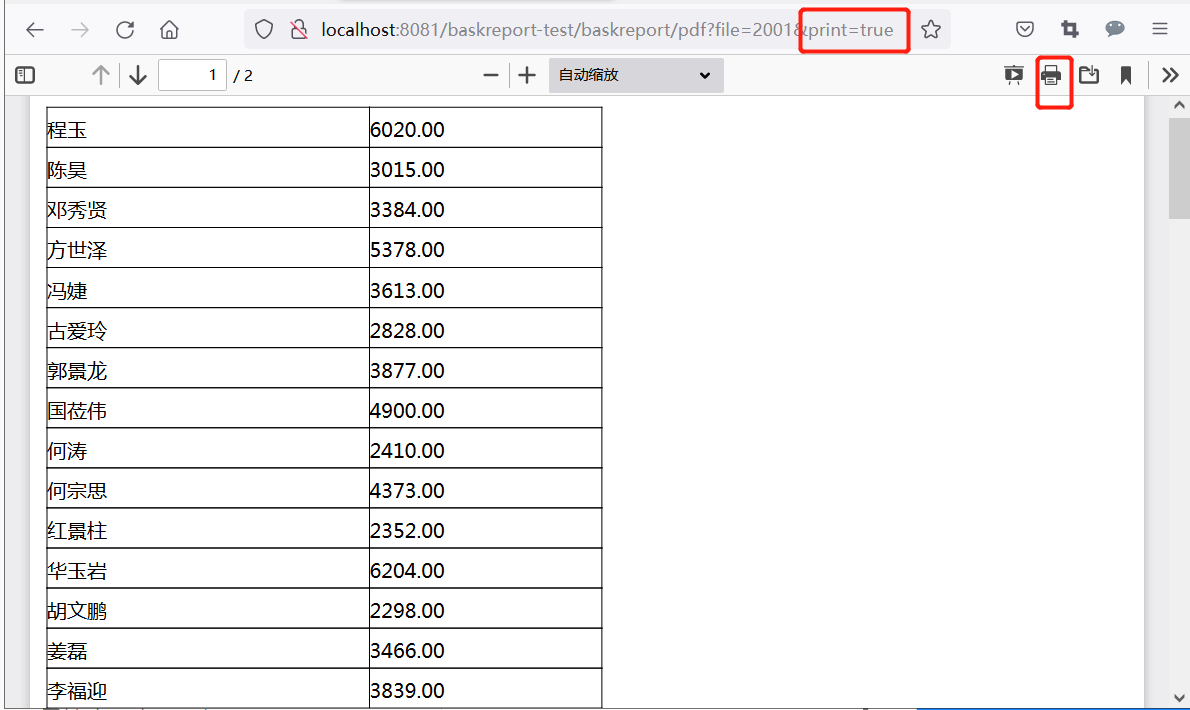Select the value 3839.00
Image resolution: width=1190 pixels, height=710 pixels.
[408, 692]
